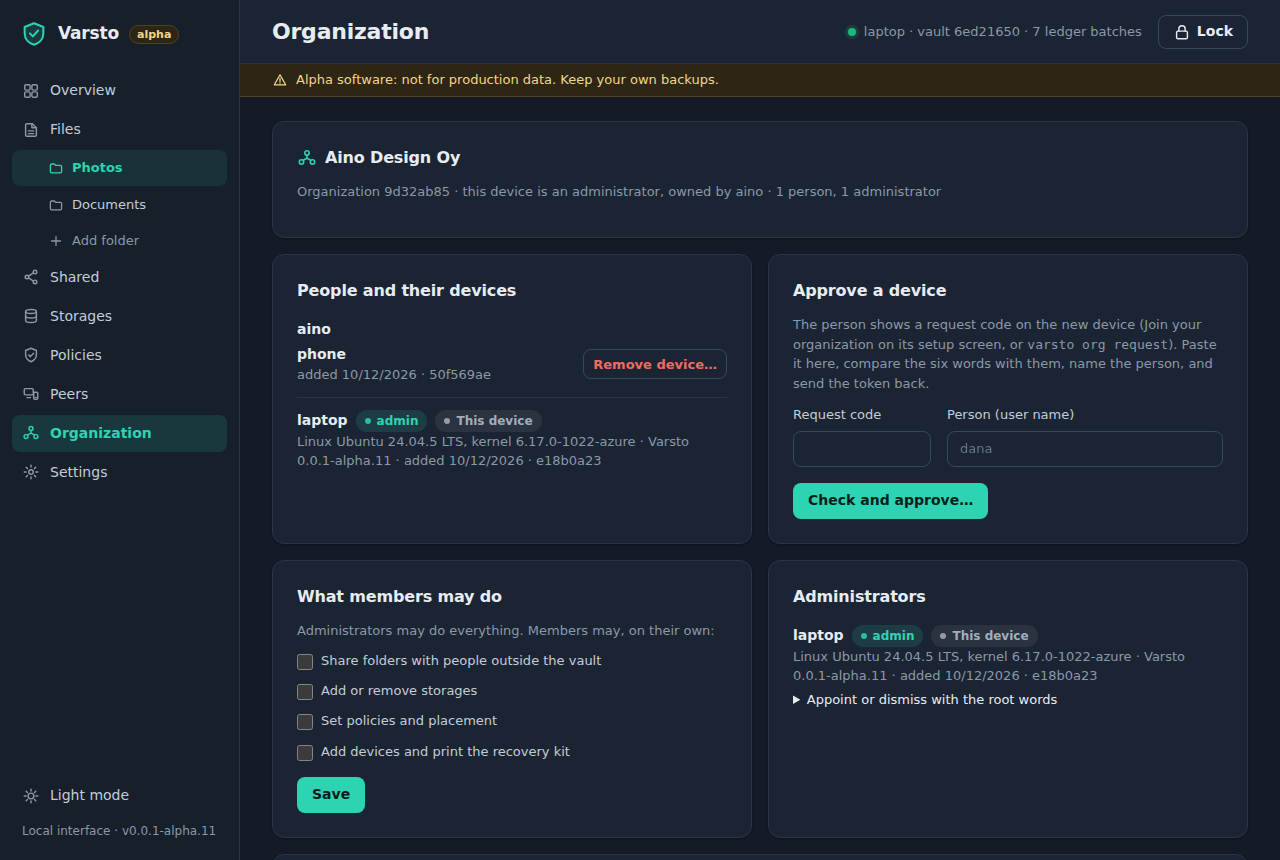Screen dimensions: 1280x860
Task: Go to Shared page
Action: click(x=119, y=277)
